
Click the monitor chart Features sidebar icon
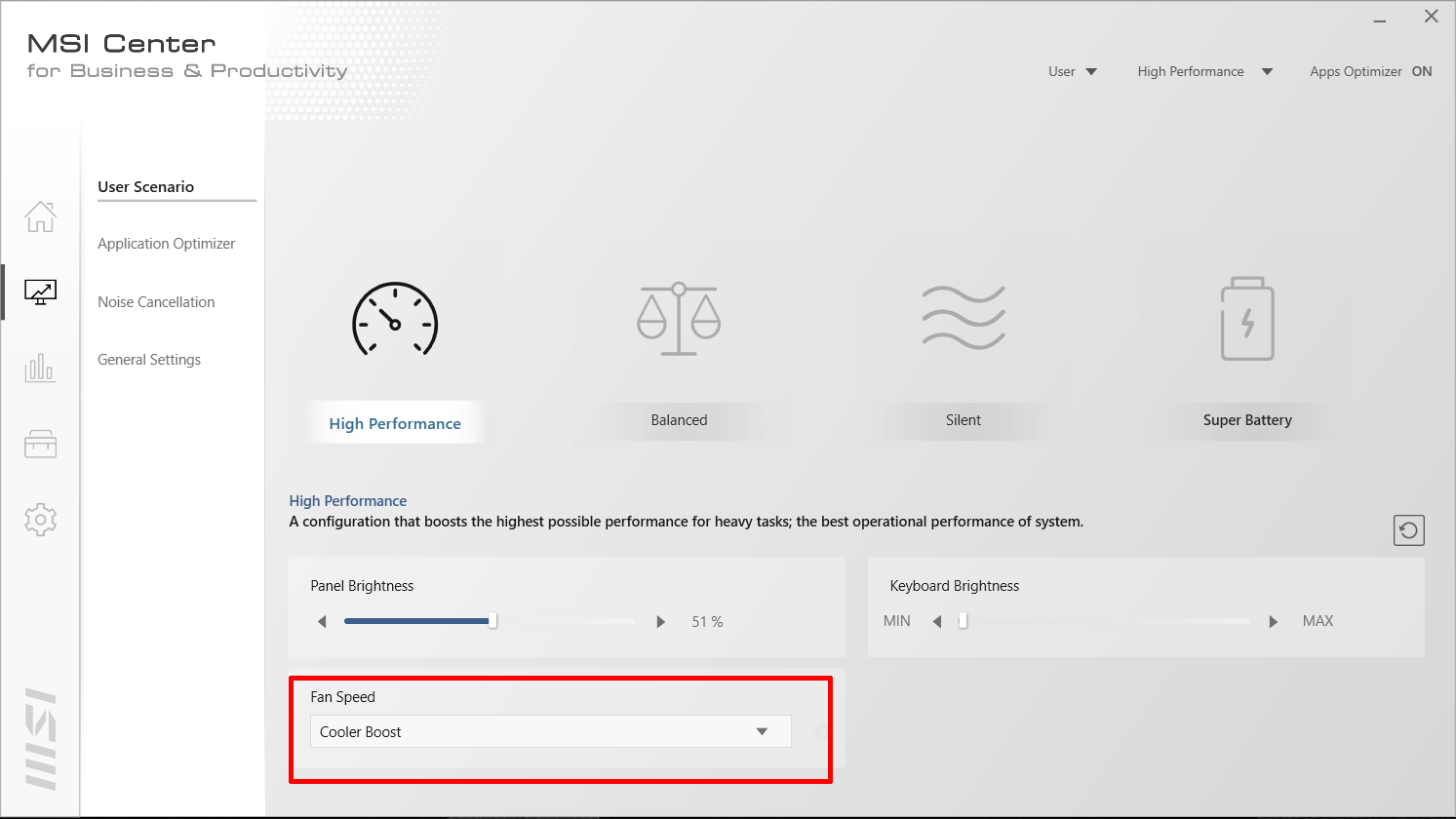pos(40,292)
